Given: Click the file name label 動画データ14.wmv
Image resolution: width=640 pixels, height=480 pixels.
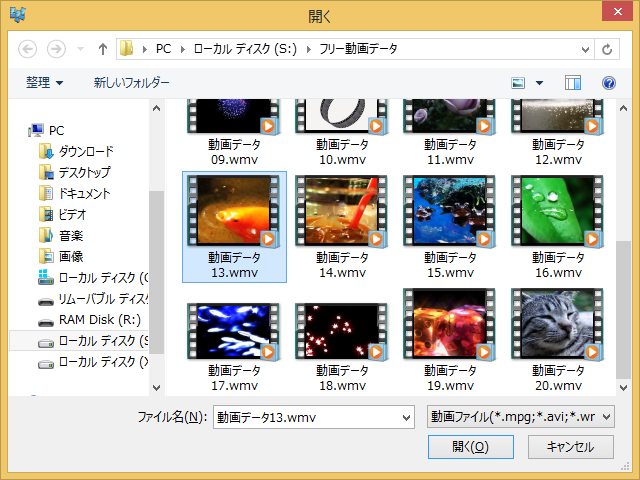Looking at the screenshot, I should pos(342,265).
